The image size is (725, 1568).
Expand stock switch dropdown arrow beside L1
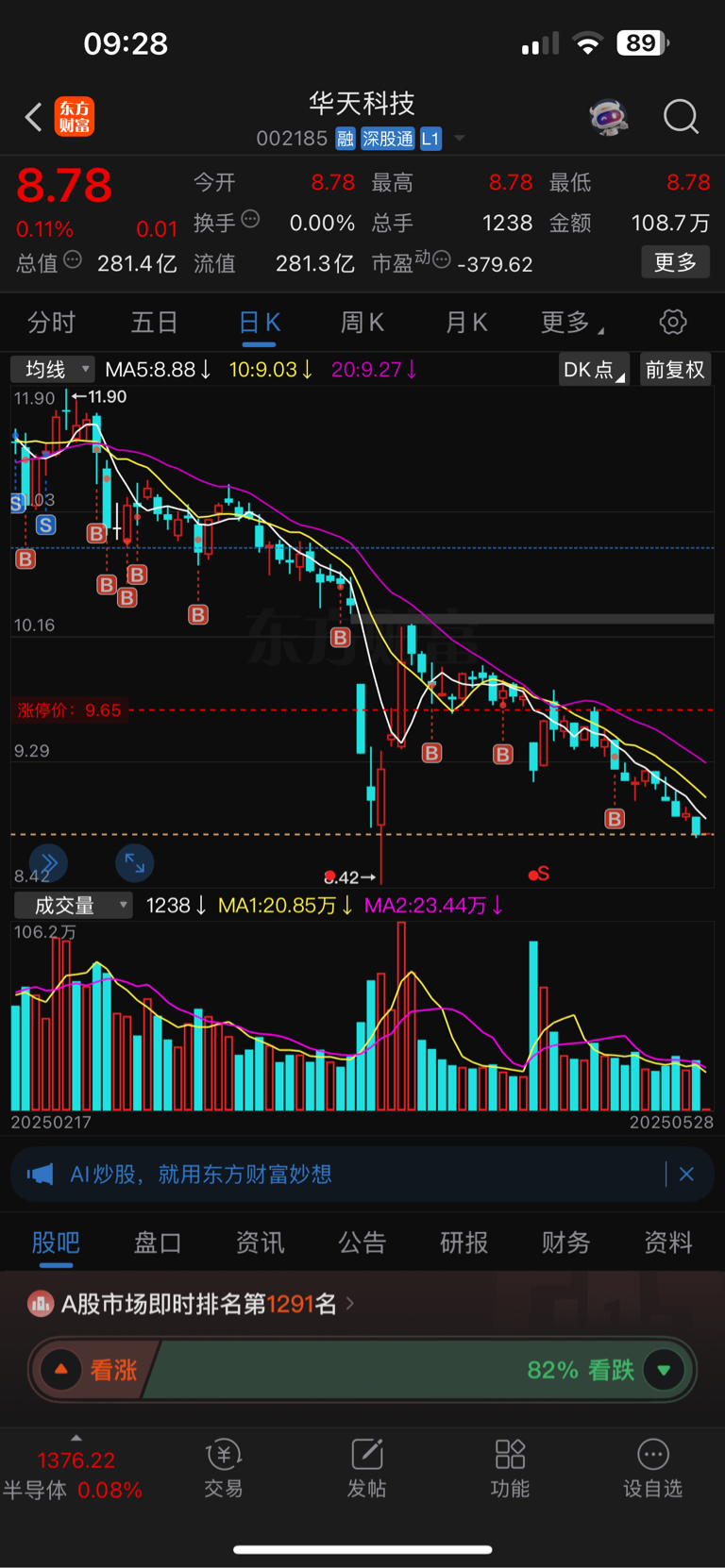[x=460, y=139]
